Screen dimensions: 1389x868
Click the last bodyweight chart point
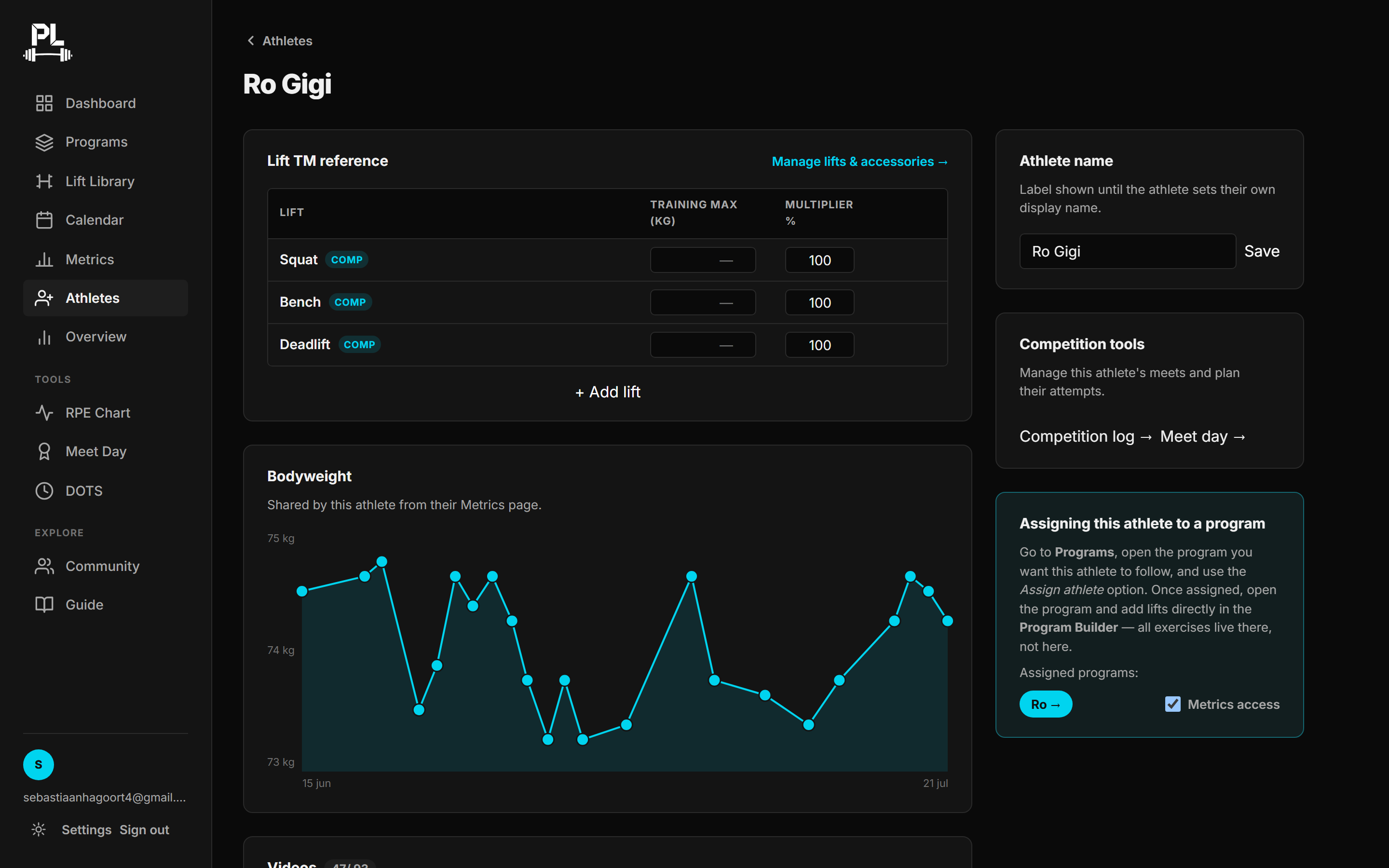click(948, 621)
